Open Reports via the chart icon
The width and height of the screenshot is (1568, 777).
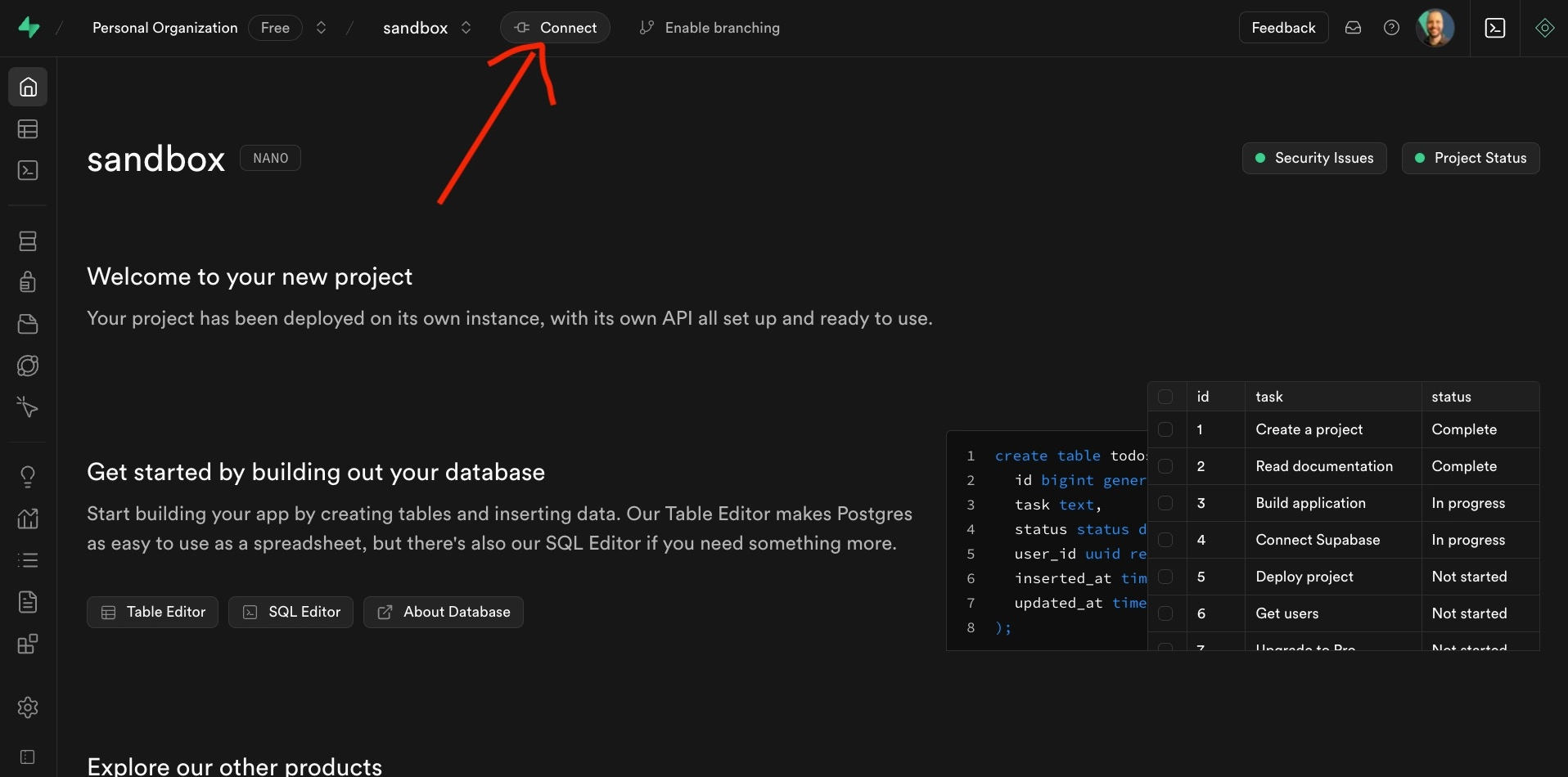pos(28,519)
